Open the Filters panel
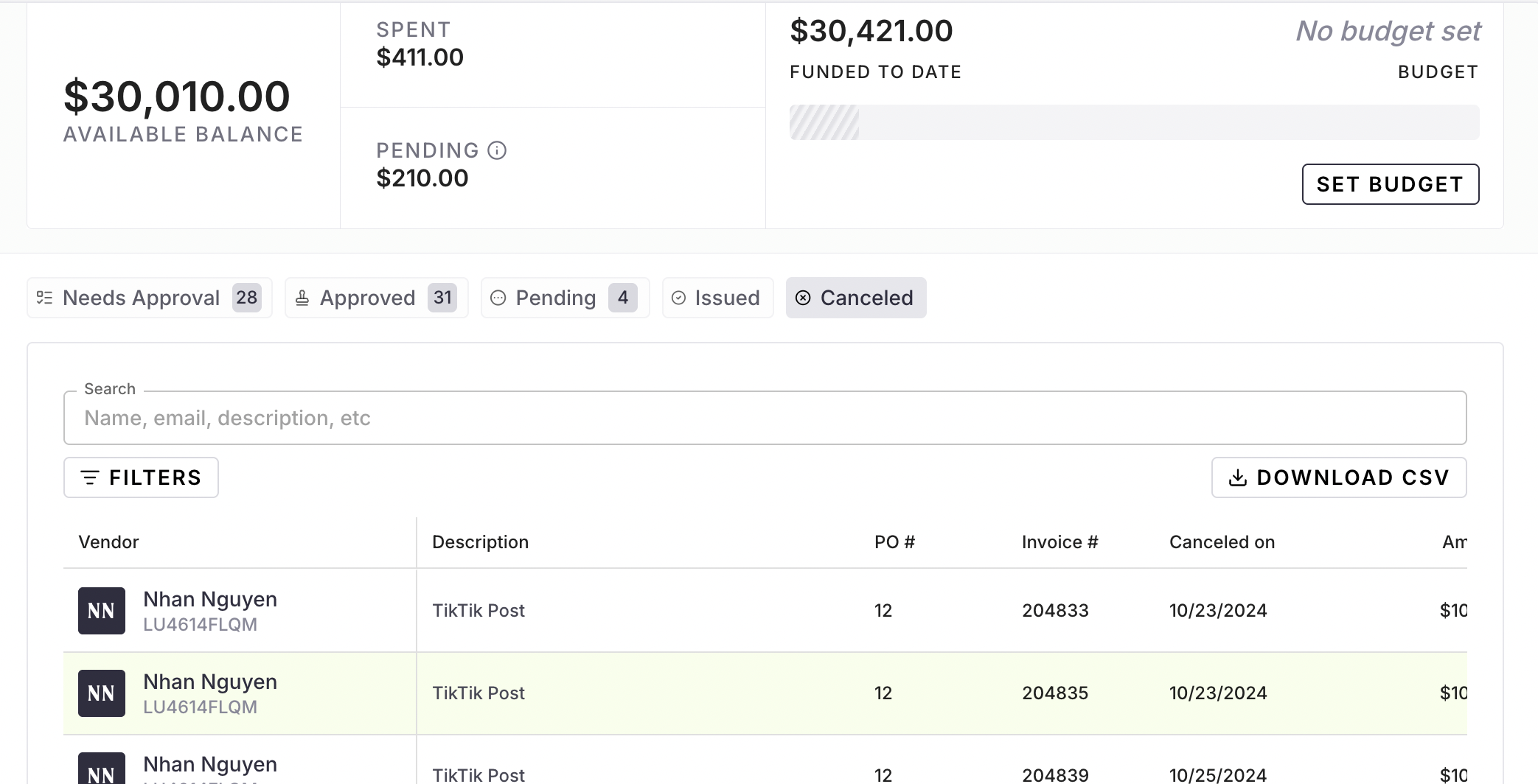Screen dimensions: 1538x784 [x=141, y=477]
